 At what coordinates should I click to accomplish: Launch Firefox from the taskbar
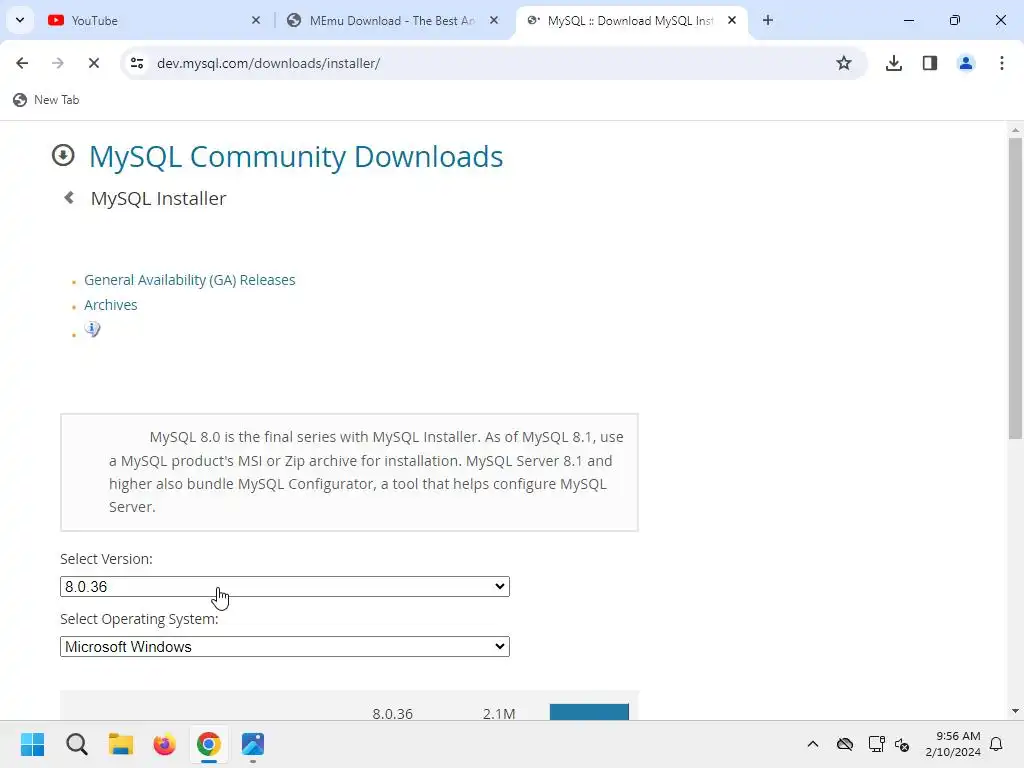(x=165, y=744)
